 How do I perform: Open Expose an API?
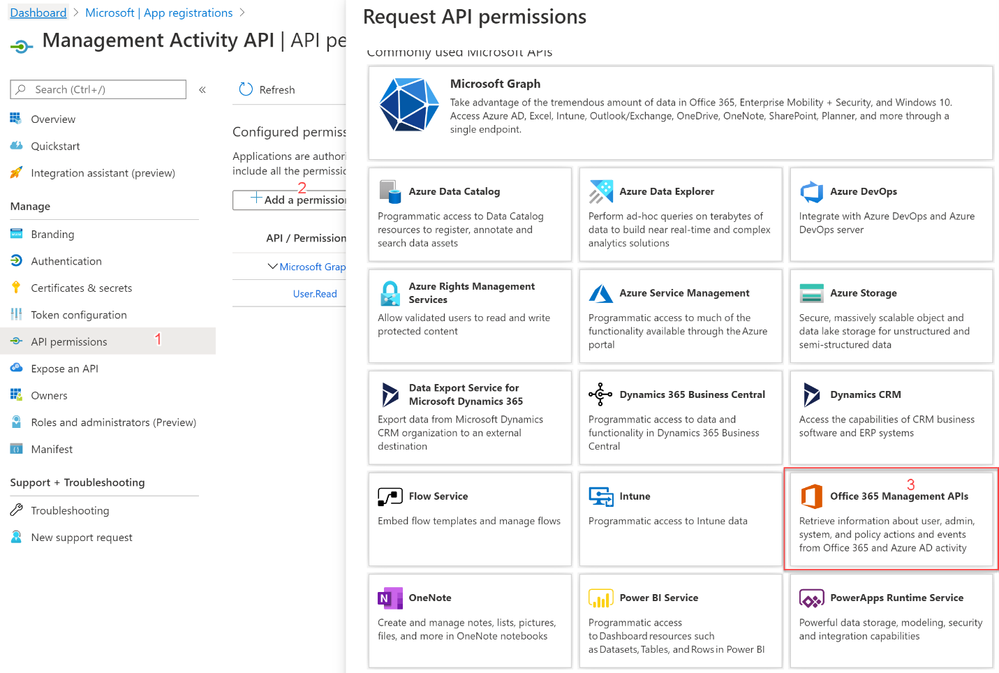[64, 368]
